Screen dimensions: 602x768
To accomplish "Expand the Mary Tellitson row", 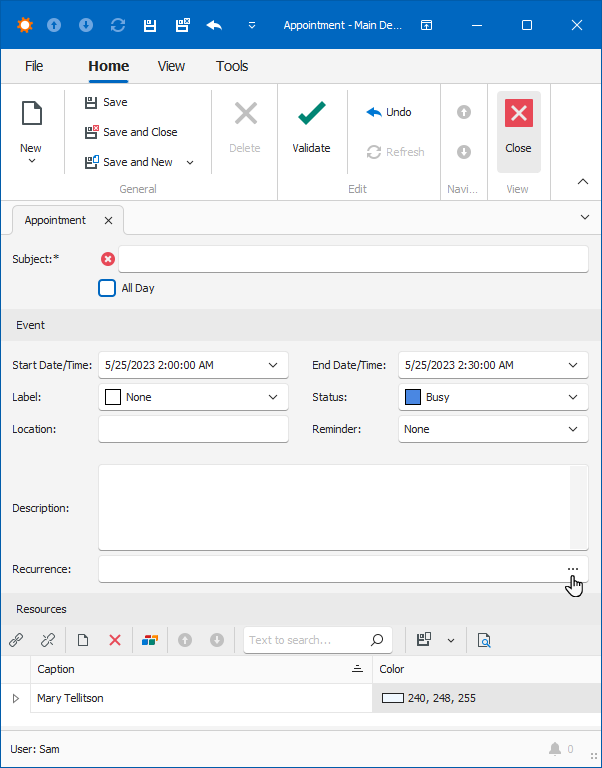I will 16,698.
